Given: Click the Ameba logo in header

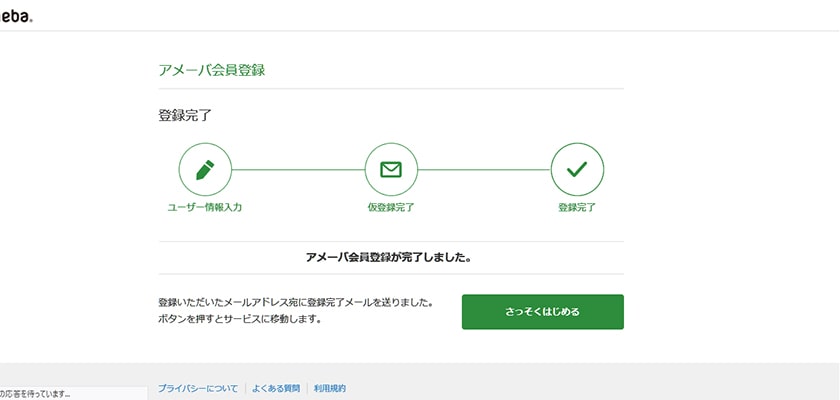Looking at the screenshot, I should click(17, 16).
